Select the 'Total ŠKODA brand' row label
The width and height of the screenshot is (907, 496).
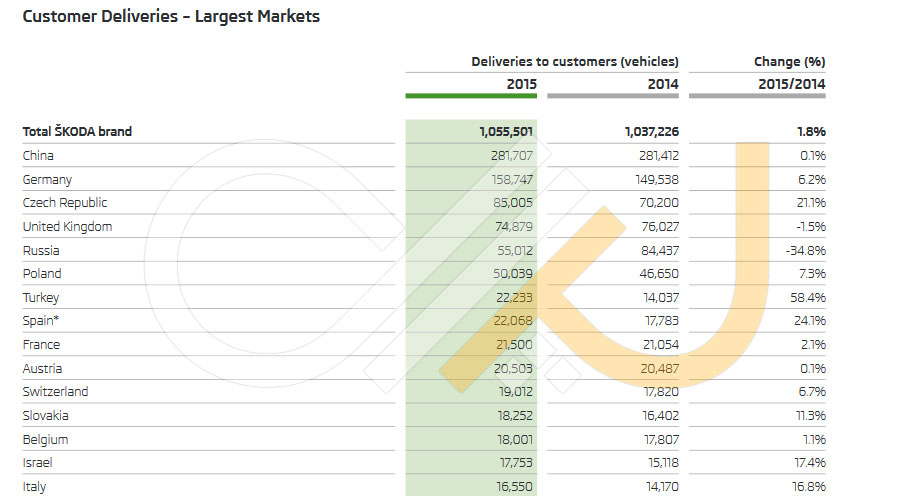78,131
